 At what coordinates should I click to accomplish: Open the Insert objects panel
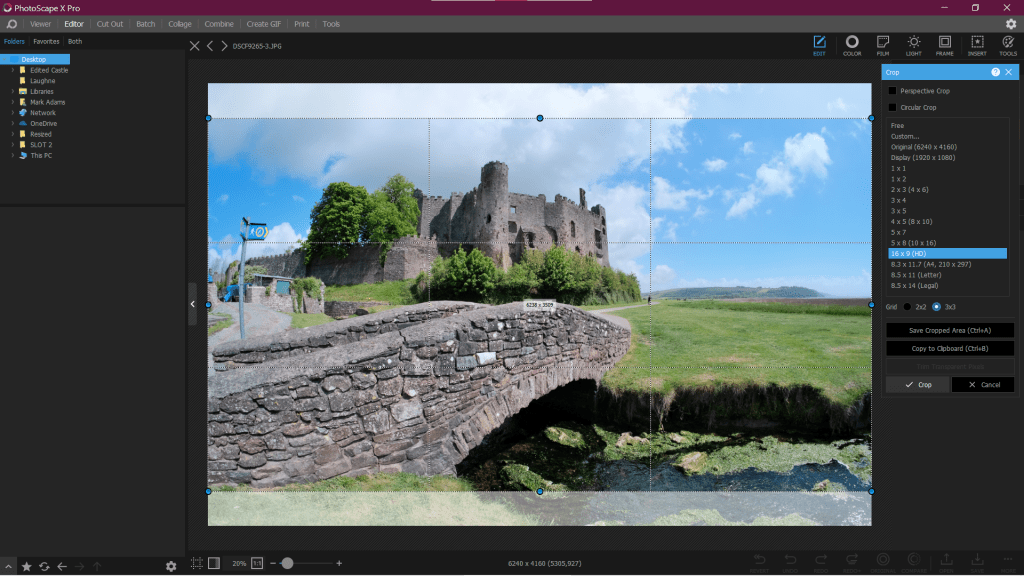[x=976, y=43]
